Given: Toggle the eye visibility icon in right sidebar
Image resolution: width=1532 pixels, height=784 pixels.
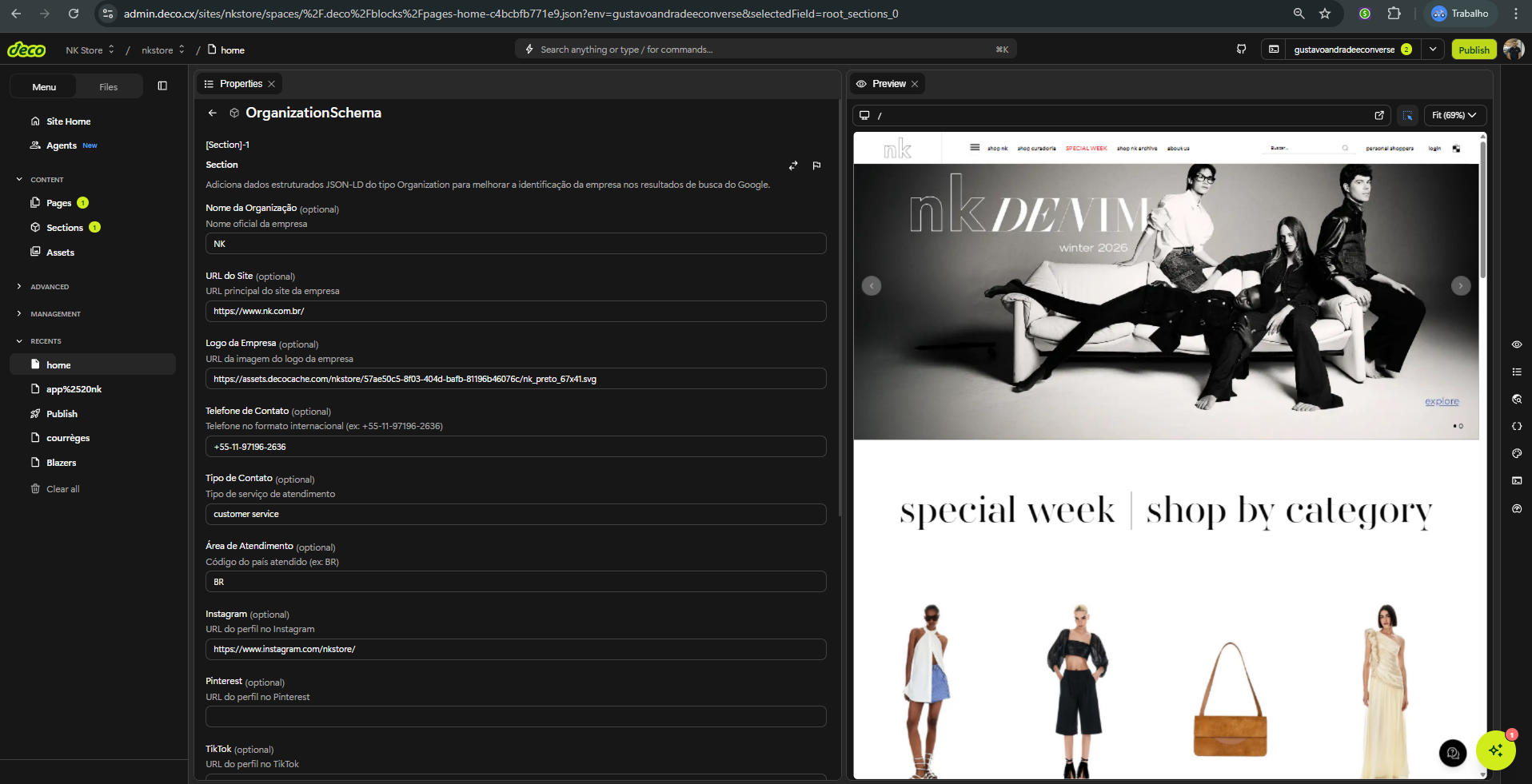Looking at the screenshot, I should [1518, 344].
